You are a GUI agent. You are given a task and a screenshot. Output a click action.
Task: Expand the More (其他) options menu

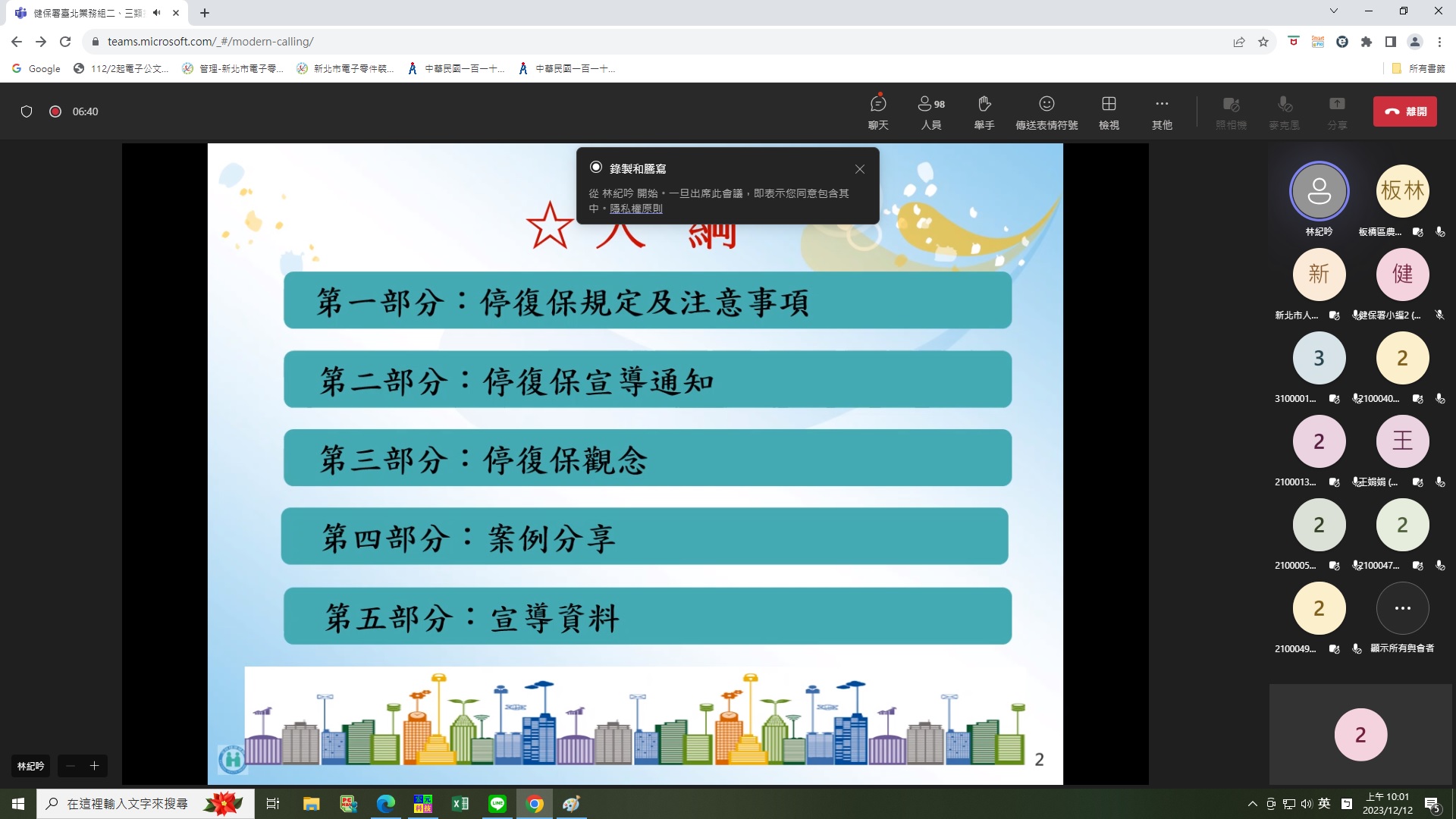[x=1162, y=111]
